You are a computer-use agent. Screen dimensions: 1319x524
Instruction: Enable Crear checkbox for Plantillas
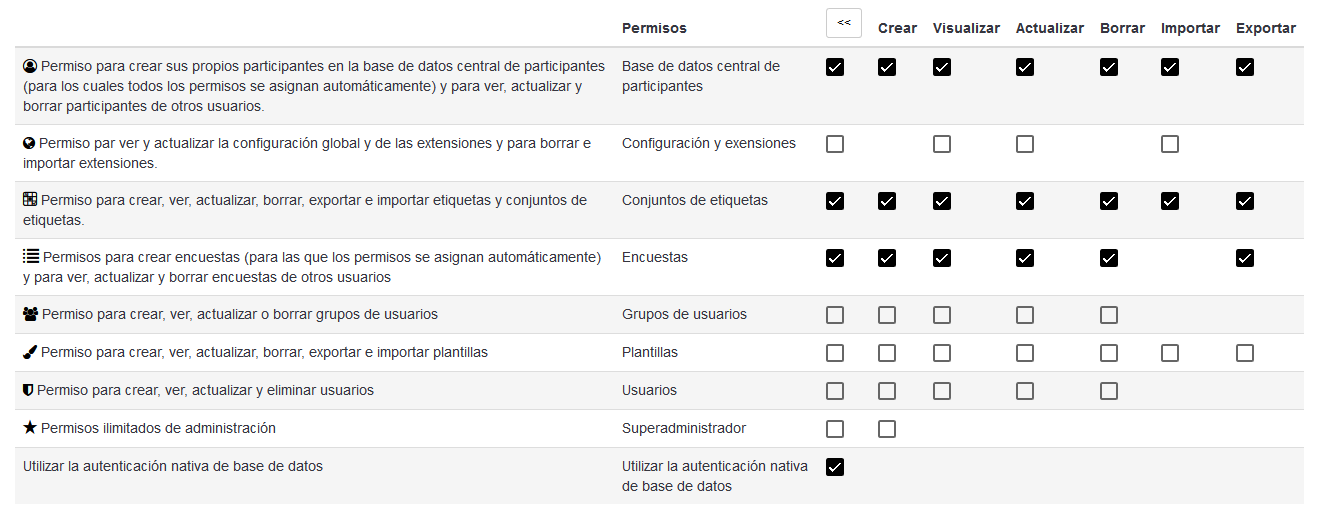coord(887,353)
